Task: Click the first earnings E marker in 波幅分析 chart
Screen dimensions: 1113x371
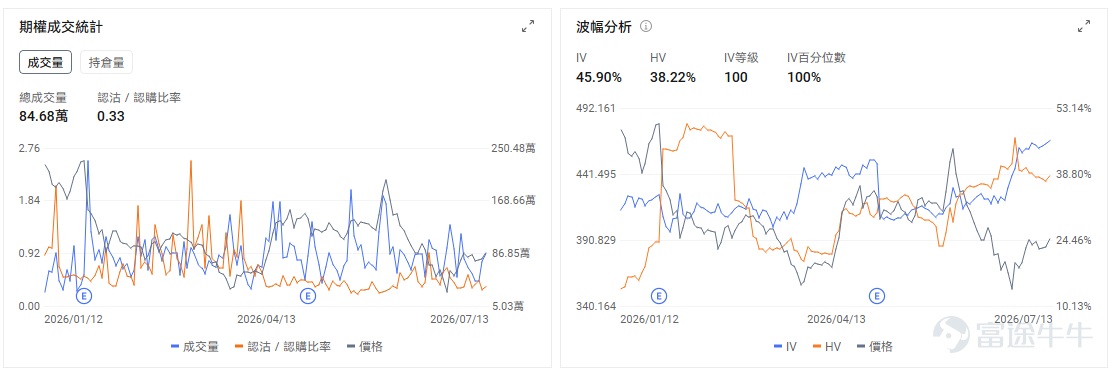Action: (x=659, y=295)
